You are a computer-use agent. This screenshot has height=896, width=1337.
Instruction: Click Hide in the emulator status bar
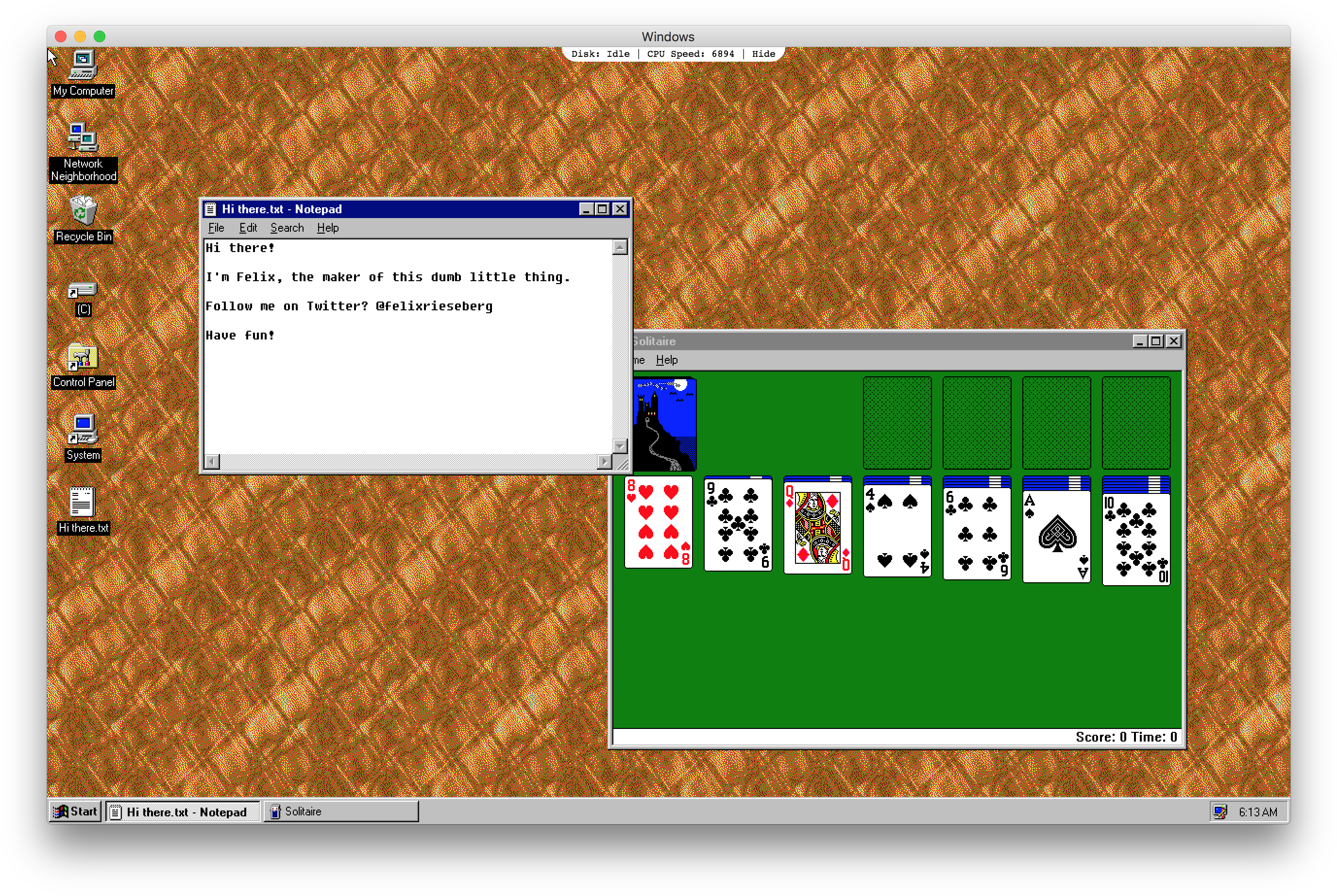point(763,54)
